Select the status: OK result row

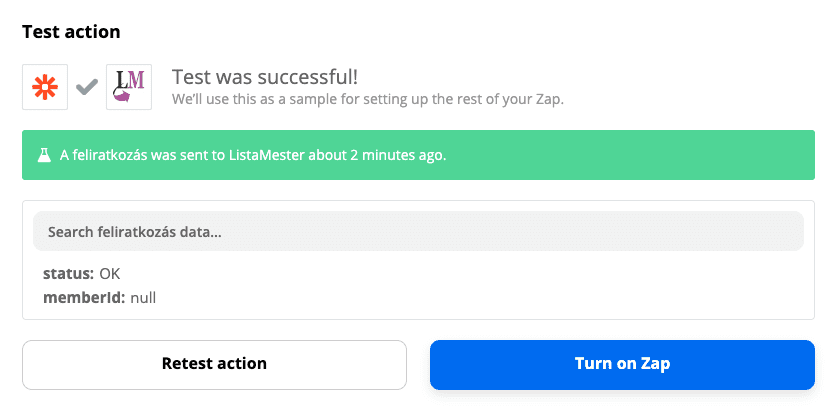[x=82, y=274]
